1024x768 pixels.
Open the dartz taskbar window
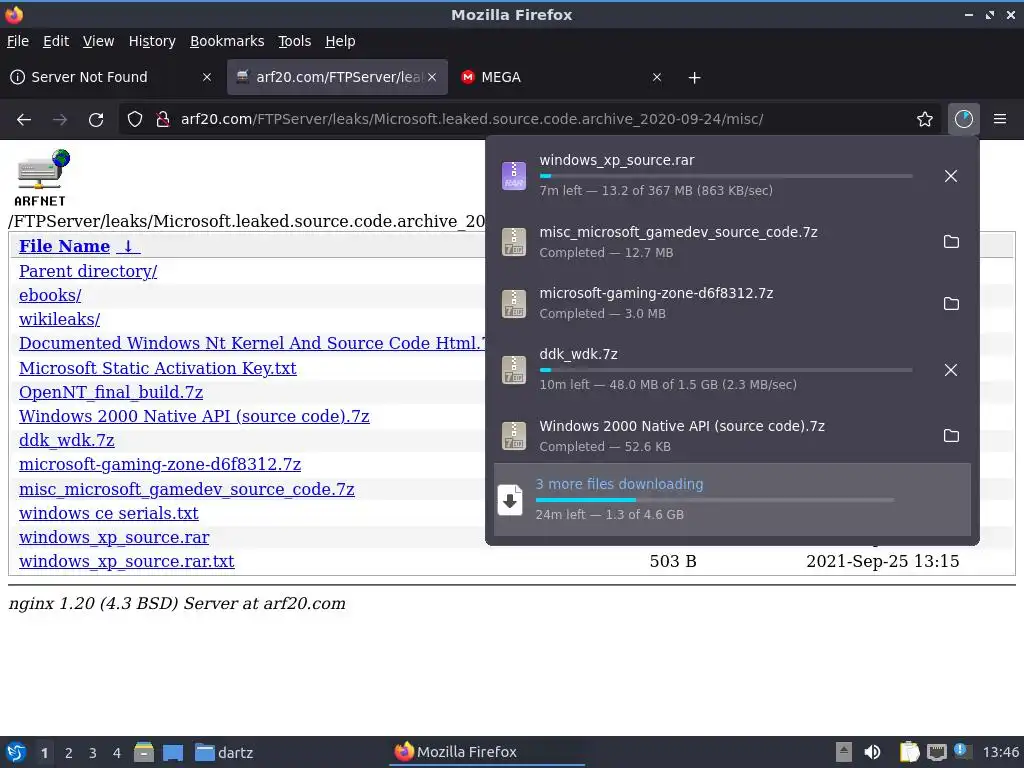tap(224, 752)
